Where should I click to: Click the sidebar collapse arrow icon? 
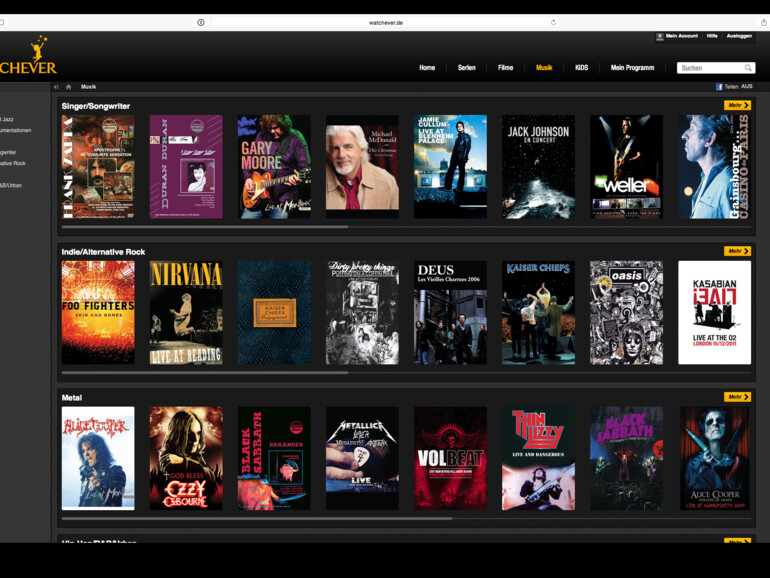point(56,87)
